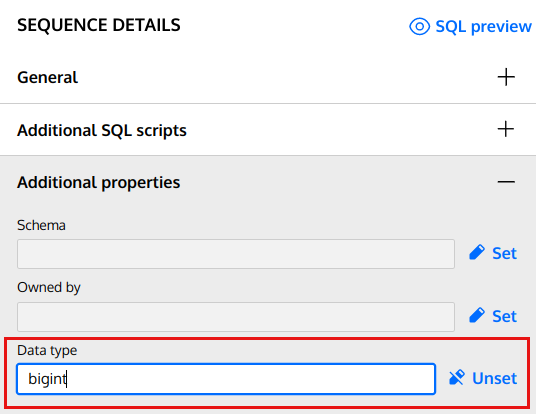This screenshot has height=414, width=536.
Task: Click into the Data type field containing bigint
Action: (x=226, y=379)
